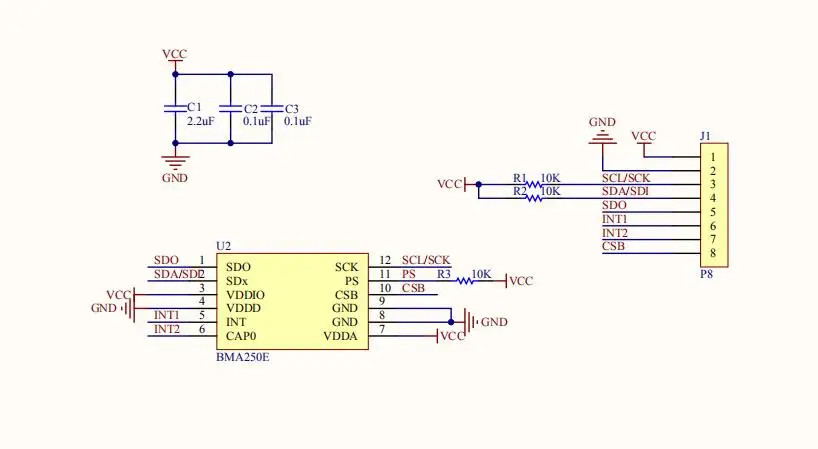The image size is (818, 449).
Task: Click the INT1 net label at J1 pin 6
Action: coord(615,219)
